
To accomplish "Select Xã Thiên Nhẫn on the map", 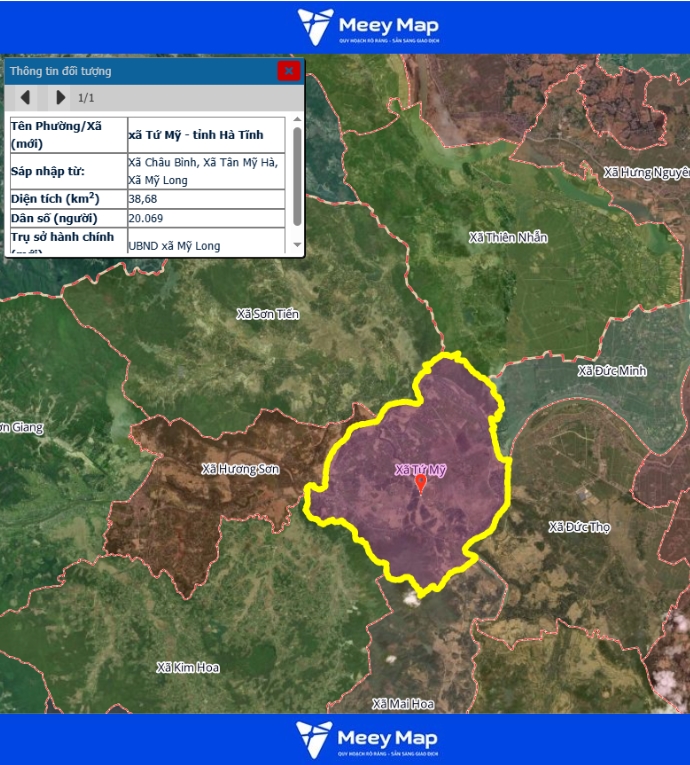I will tap(508, 237).
